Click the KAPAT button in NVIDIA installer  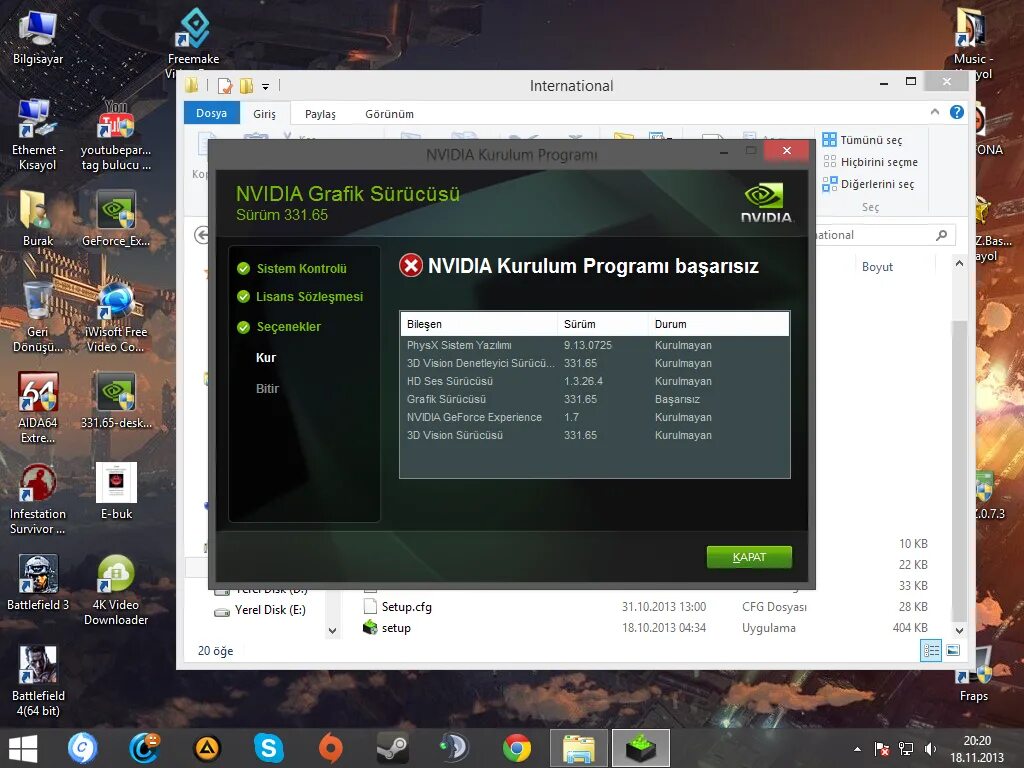(x=749, y=557)
